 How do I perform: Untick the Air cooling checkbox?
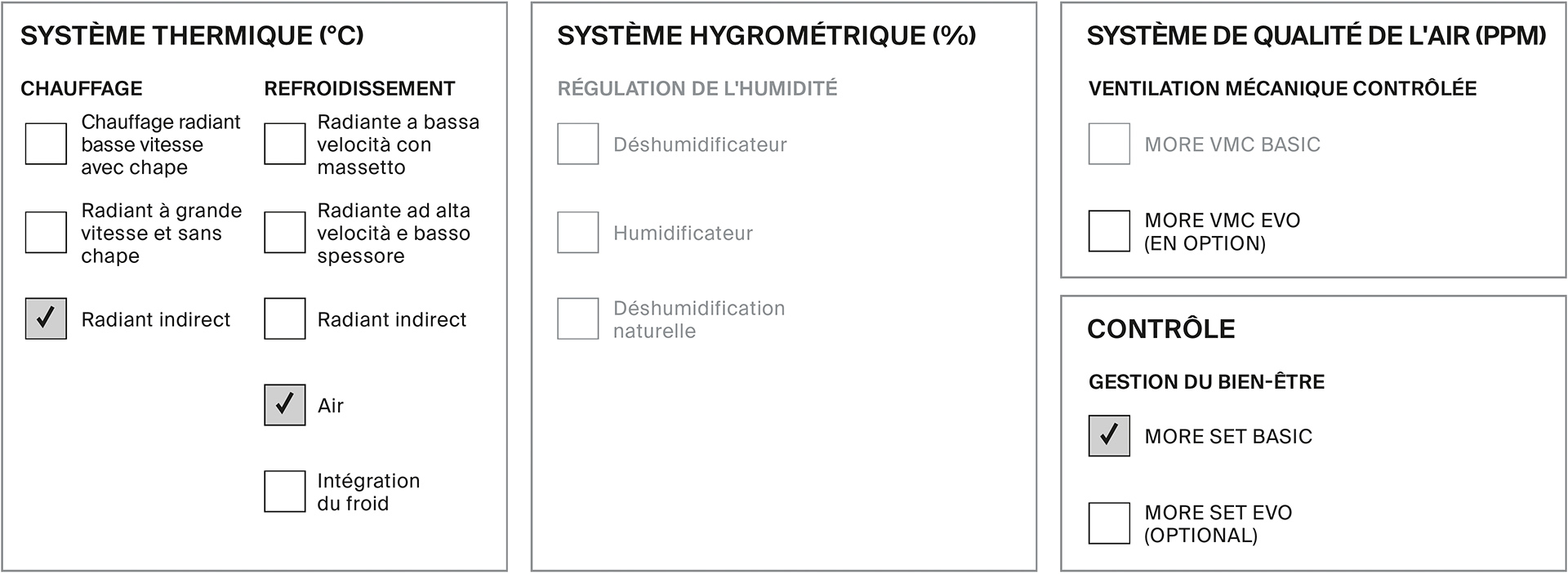click(284, 405)
